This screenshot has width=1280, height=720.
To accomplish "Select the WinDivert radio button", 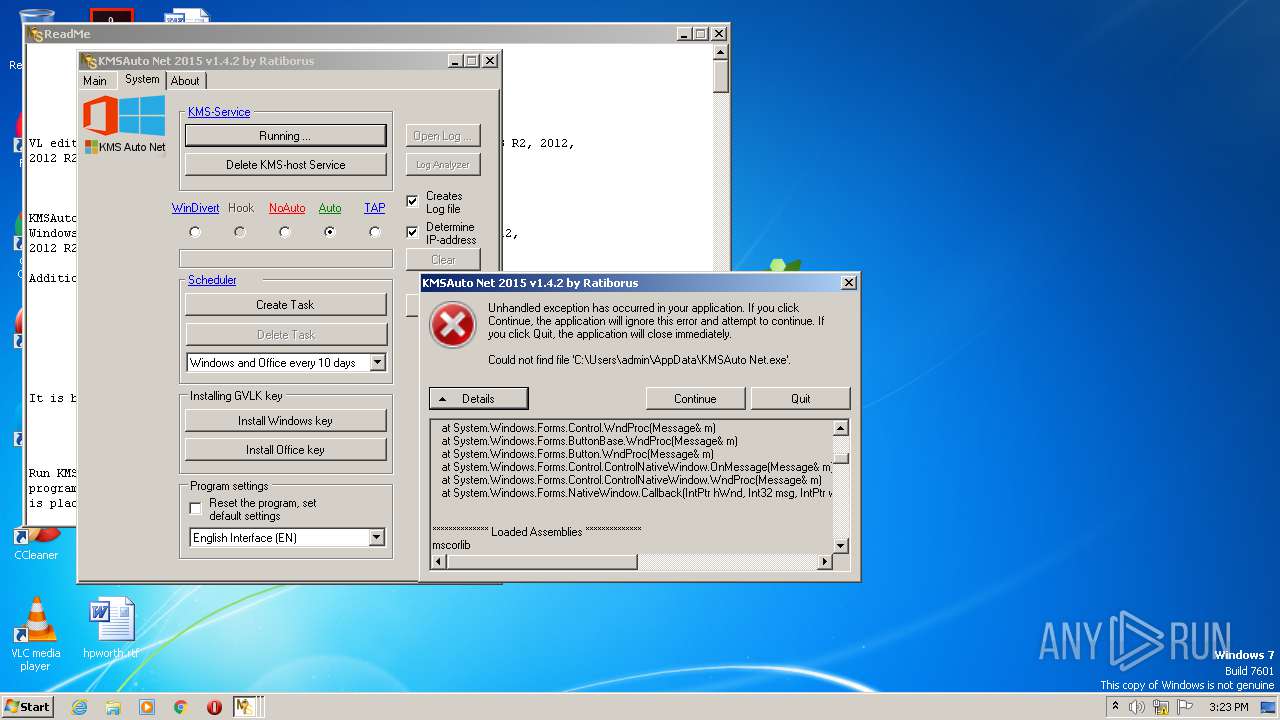I will tap(195, 232).
